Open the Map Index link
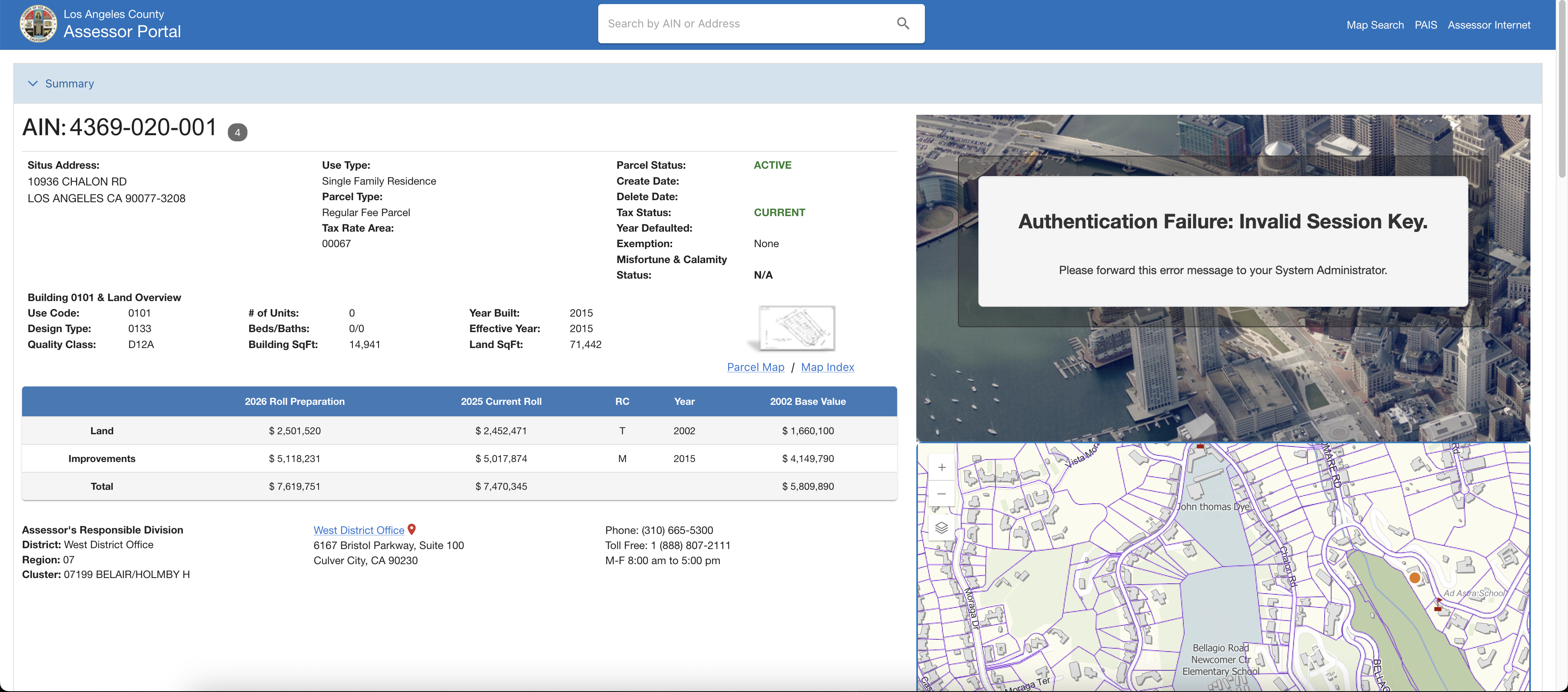Image resolution: width=1568 pixels, height=692 pixels. (x=827, y=367)
